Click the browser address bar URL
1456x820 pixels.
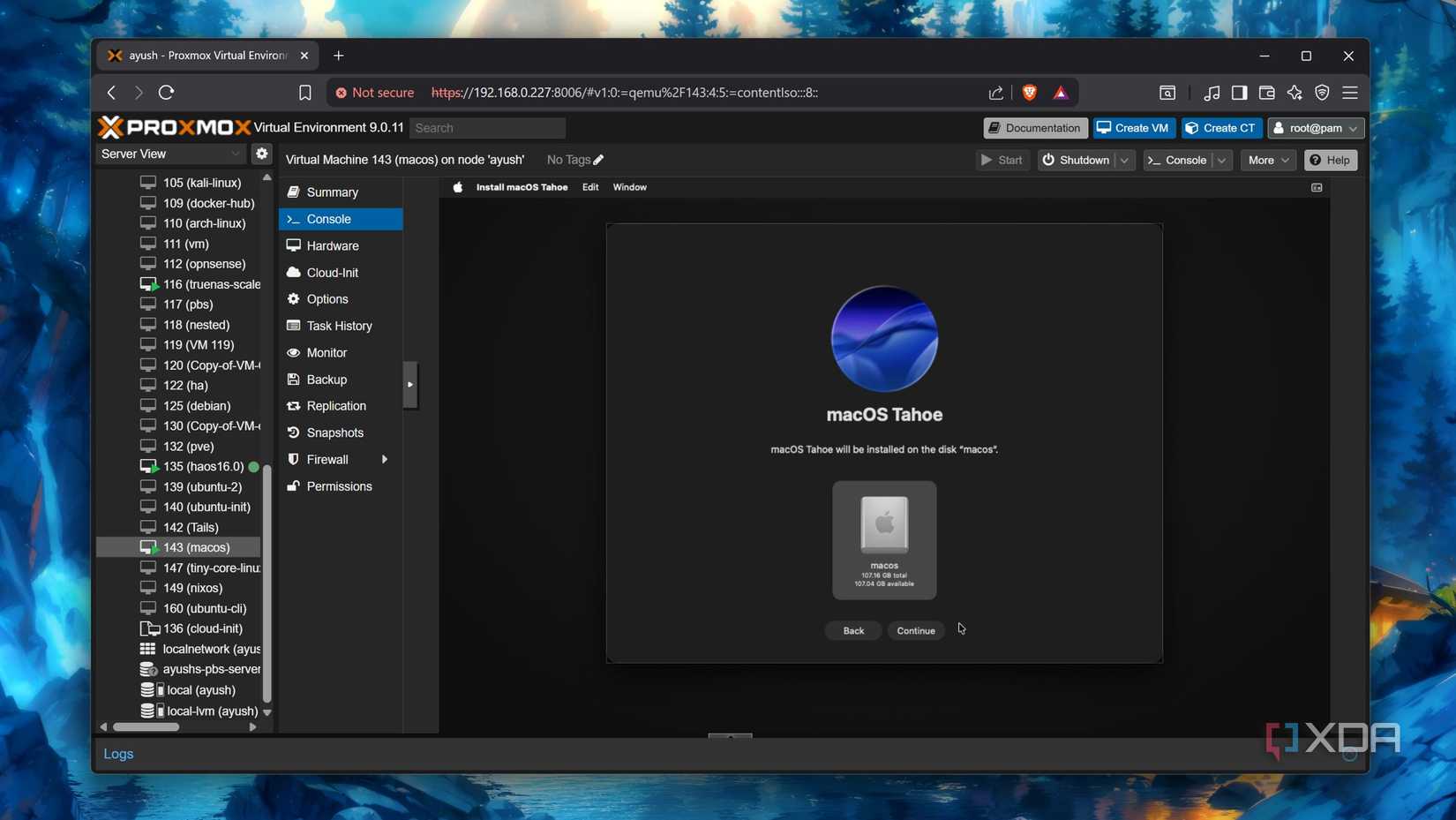(625, 93)
